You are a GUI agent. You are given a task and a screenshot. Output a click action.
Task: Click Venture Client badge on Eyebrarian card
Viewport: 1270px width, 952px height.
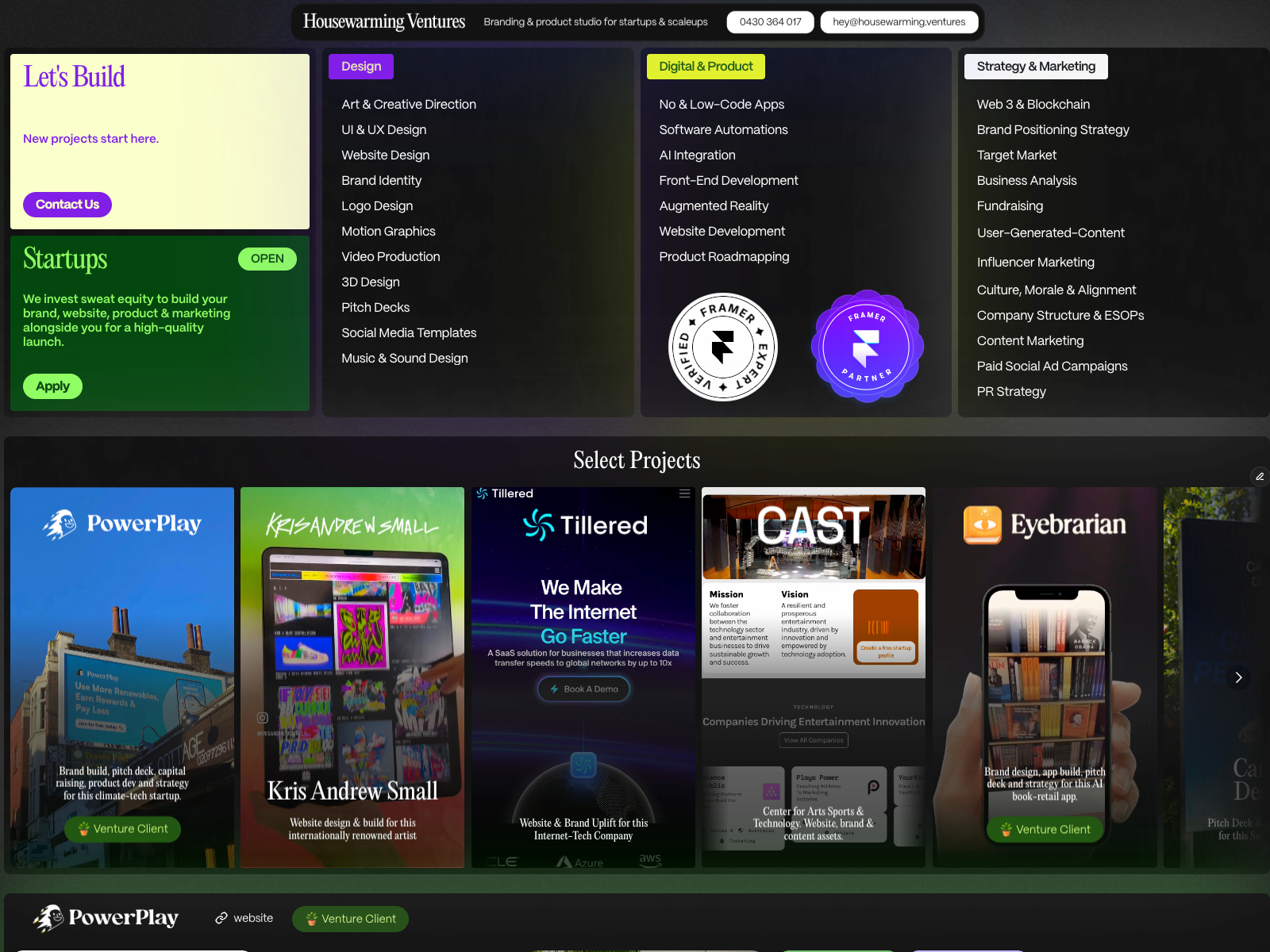coord(1045,830)
